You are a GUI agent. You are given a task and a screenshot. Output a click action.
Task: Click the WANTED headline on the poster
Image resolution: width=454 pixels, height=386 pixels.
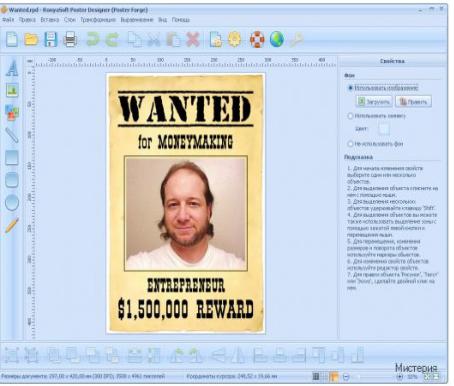tap(185, 109)
